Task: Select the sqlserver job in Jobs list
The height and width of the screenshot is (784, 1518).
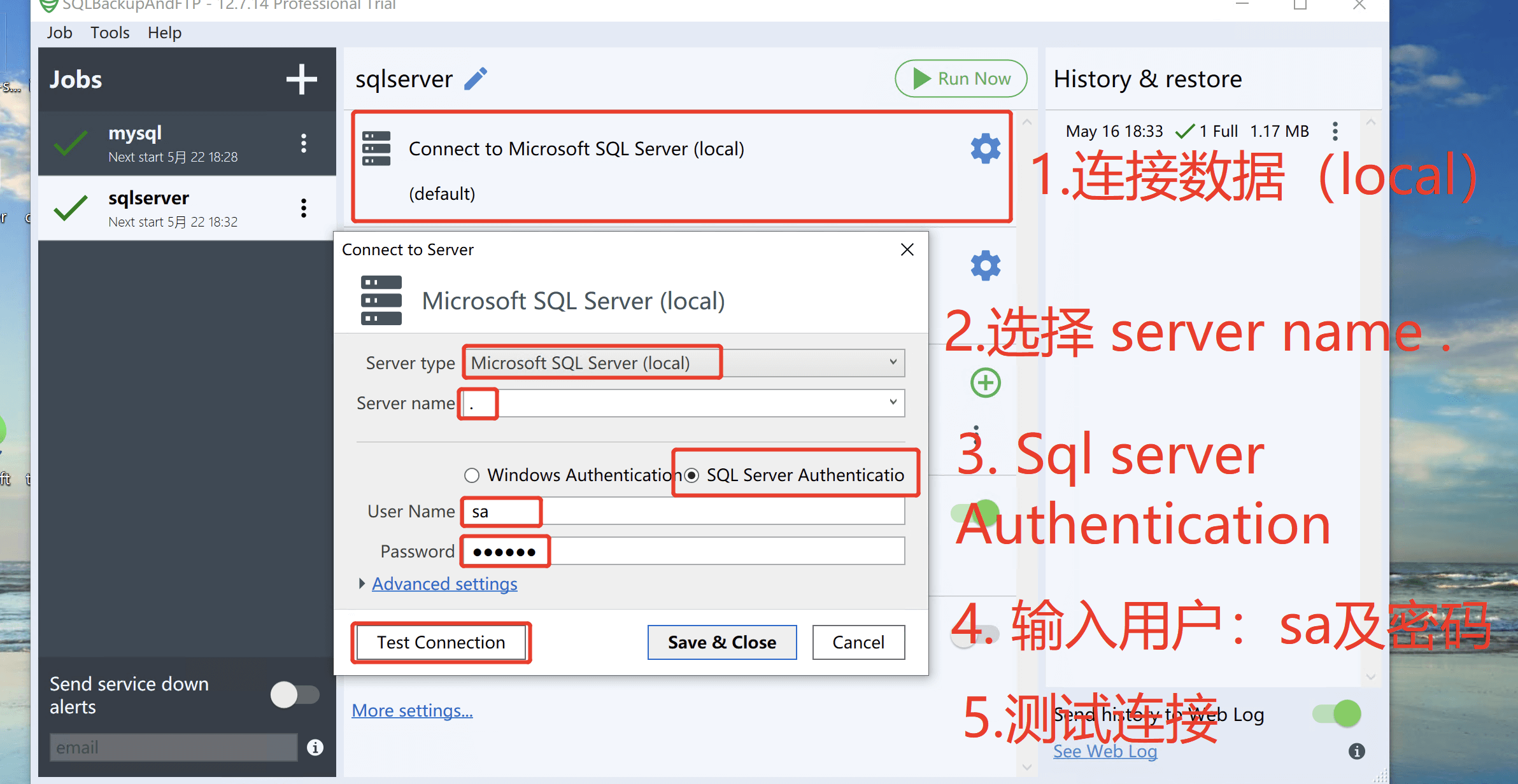Action: coord(187,208)
